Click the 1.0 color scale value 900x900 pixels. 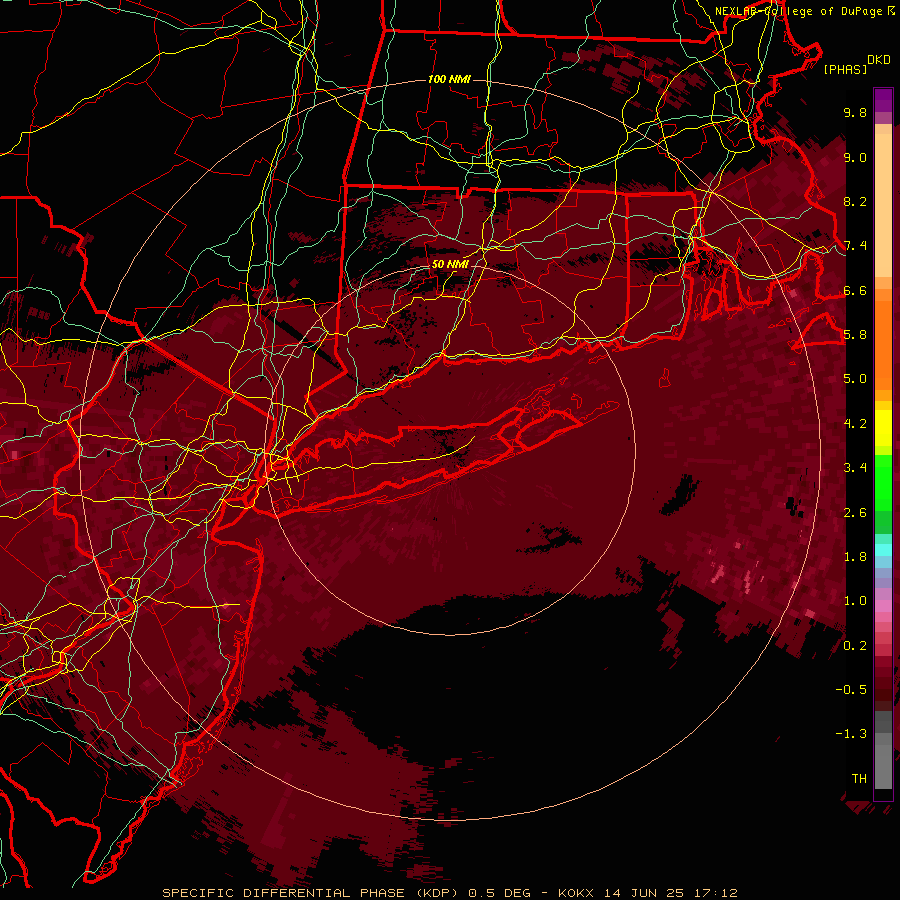855,601
